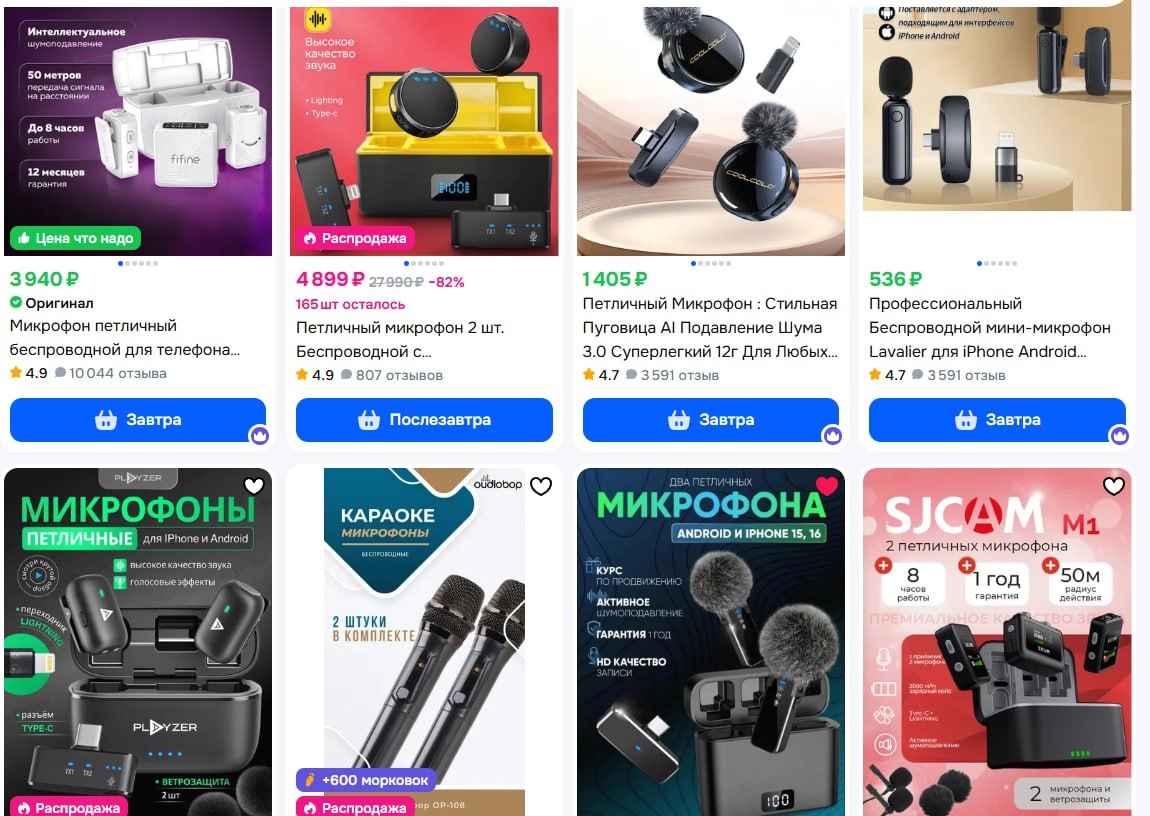Screen dimensions: 1150x816
Task: Add the 536₽ mini-microphone to cart
Action: 997,420
